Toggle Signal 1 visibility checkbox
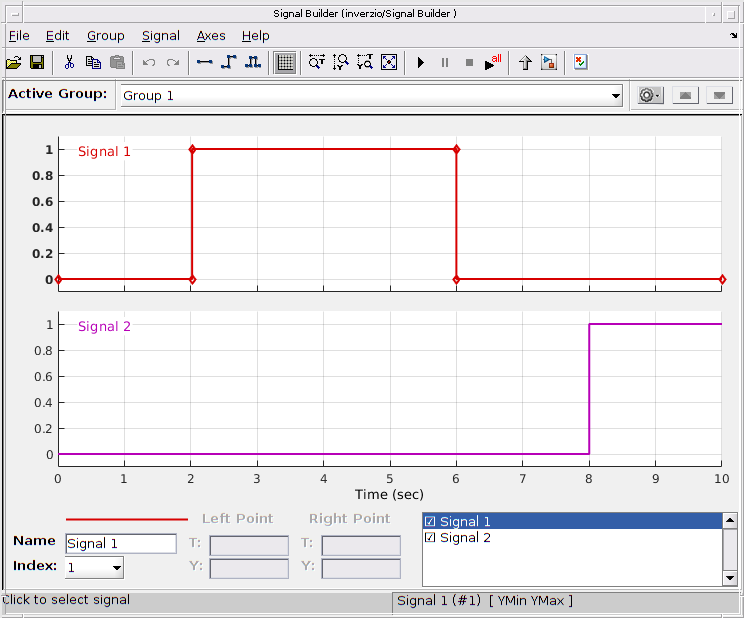This screenshot has width=744, height=618. [430, 522]
